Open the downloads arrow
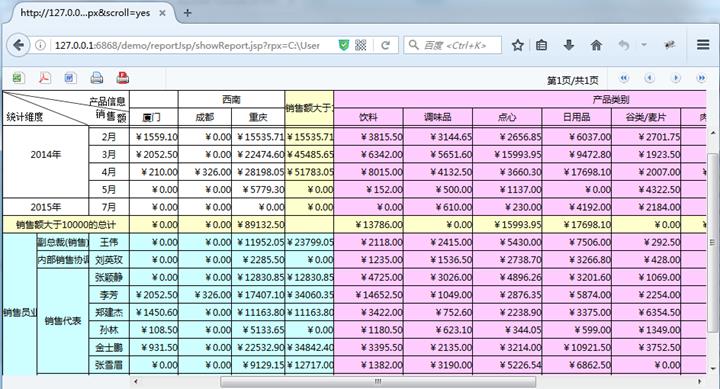The height and width of the screenshot is (389, 720). 568,45
